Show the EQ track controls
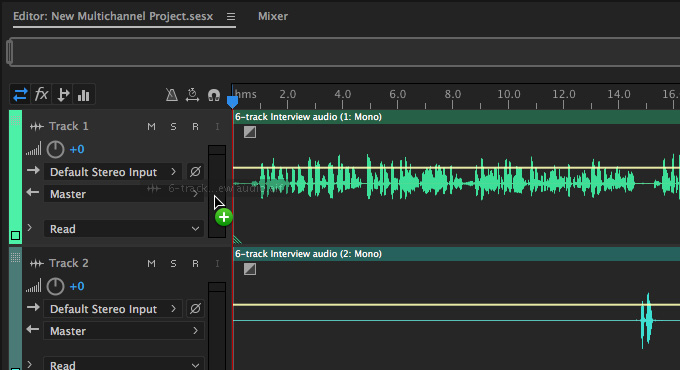The width and height of the screenshot is (680, 370). pos(84,94)
